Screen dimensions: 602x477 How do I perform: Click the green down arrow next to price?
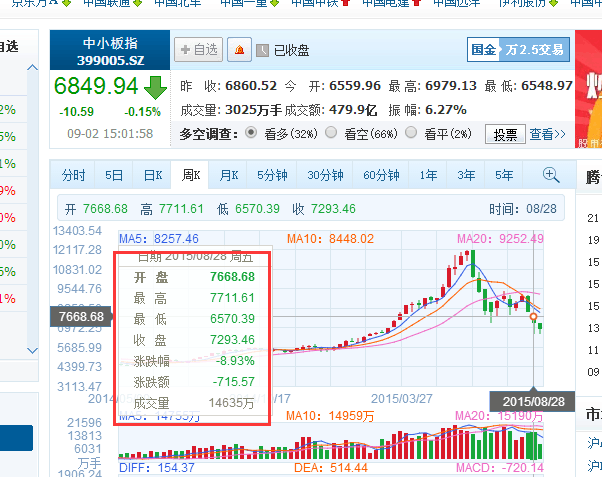[x=155, y=88]
